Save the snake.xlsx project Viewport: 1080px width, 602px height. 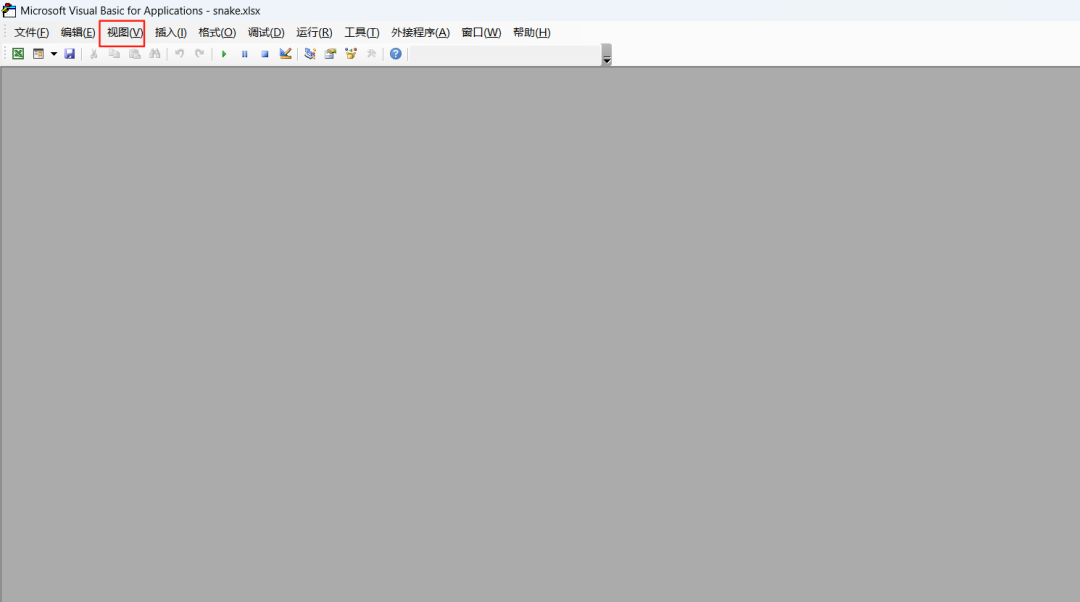70,54
